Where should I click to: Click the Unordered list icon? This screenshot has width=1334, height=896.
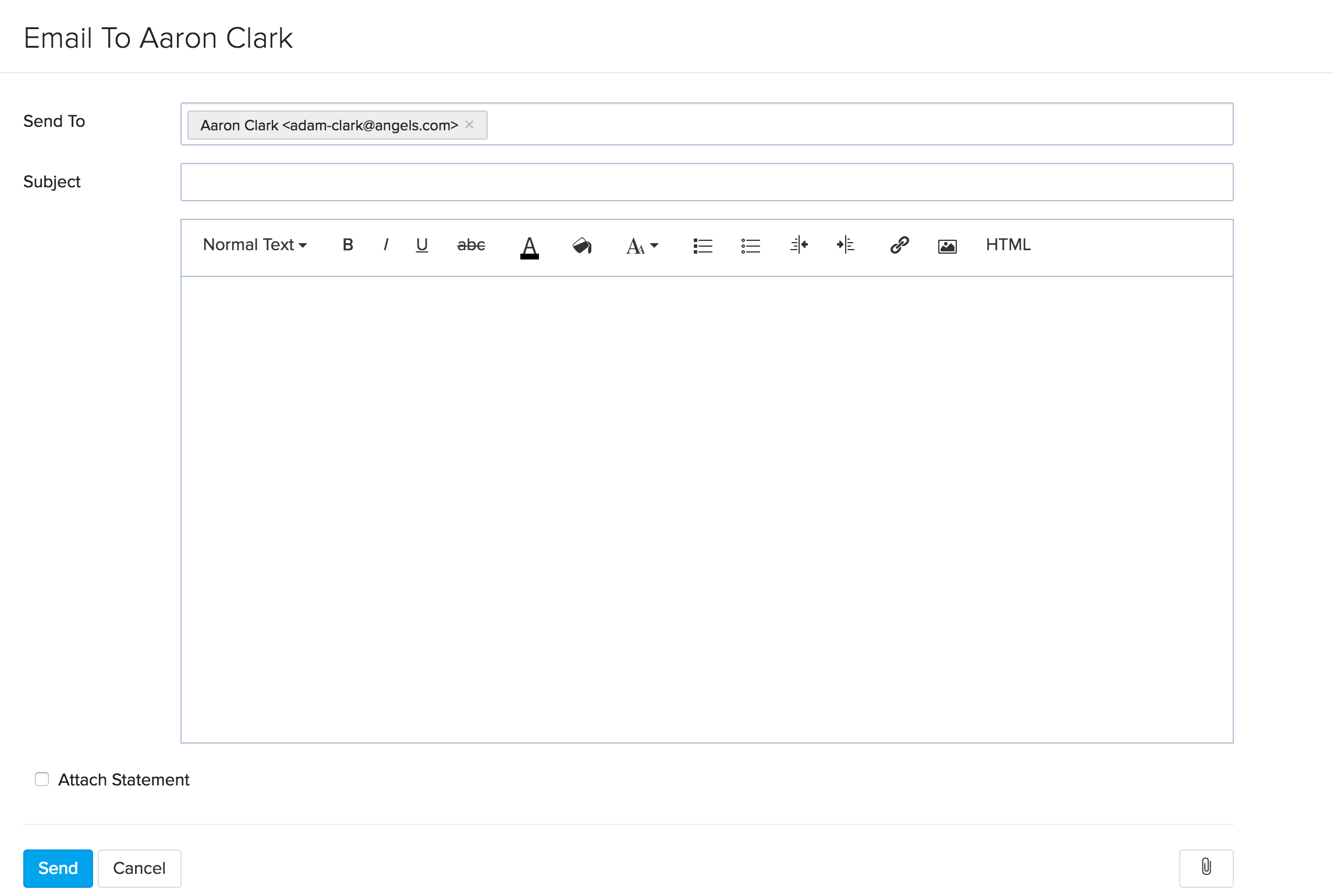pyautogui.click(x=750, y=245)
